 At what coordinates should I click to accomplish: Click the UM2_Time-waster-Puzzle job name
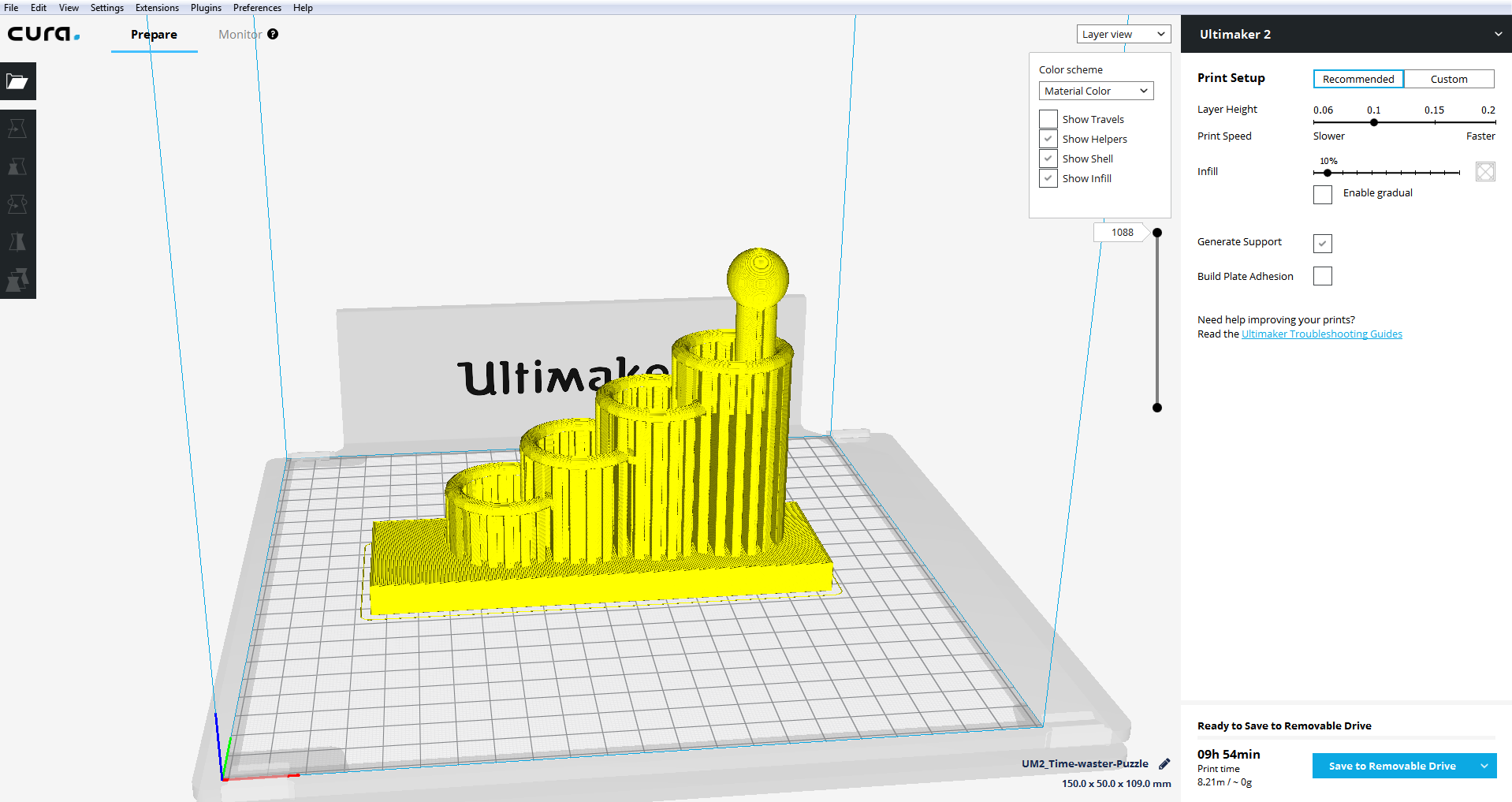(1085, 763)
